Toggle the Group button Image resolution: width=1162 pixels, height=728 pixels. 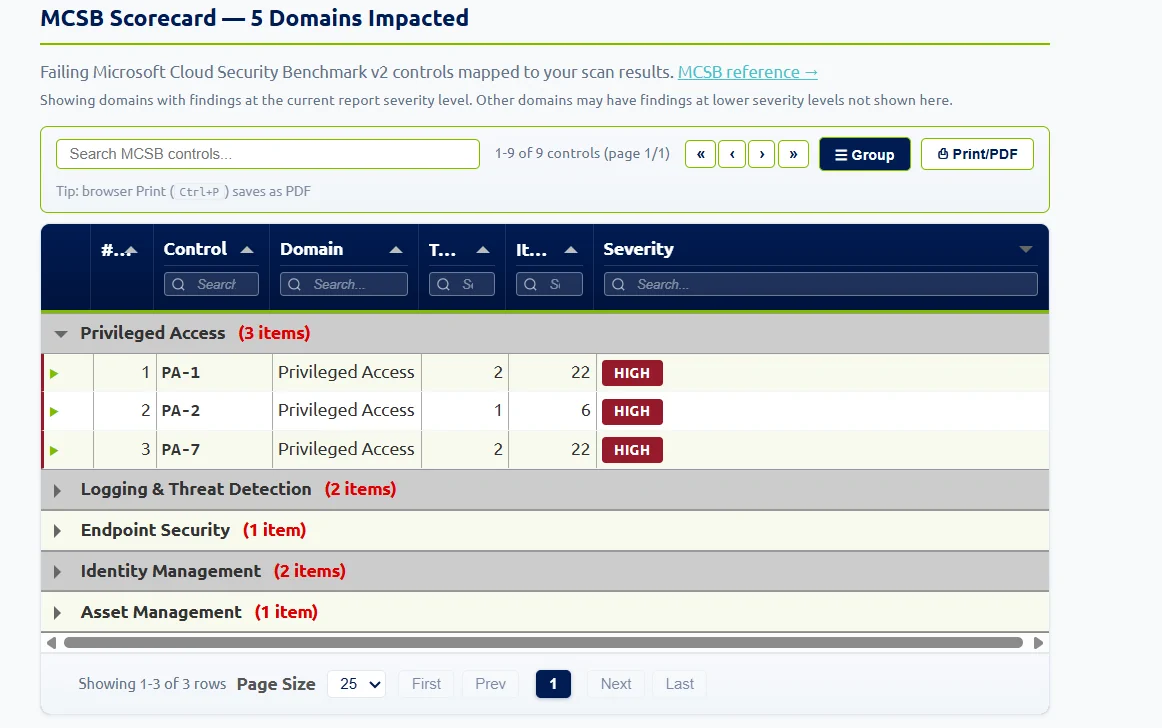(865, 154)
